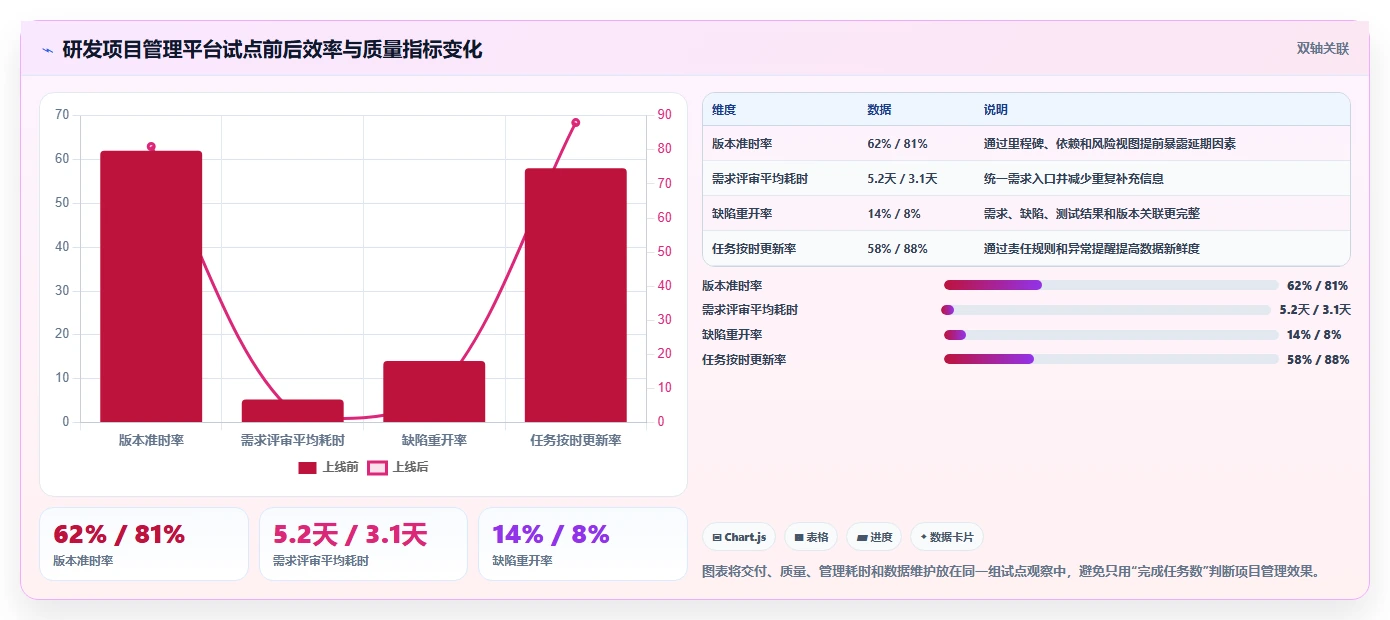Image resolution: width=1390 pixels, height=620 pixels.
Task: Click the line point above the 任务按时更新率 bar
Action: [x=576, y=122]
